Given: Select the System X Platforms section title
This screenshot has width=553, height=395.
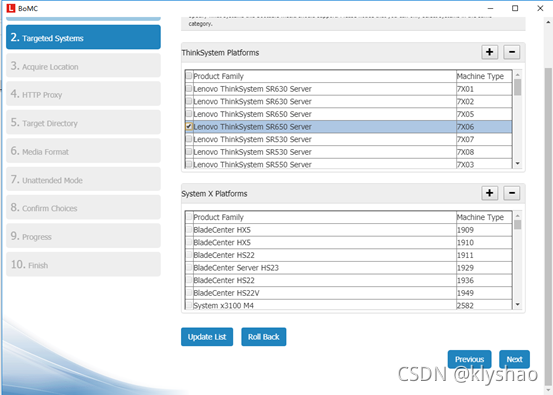Looking at the screenshot, I should tap(214, 194).
